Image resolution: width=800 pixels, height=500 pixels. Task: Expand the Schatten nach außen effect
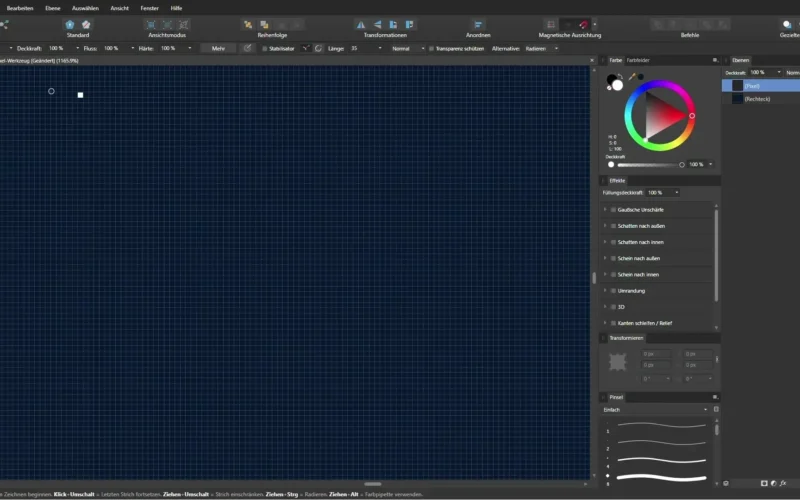coord(605,226)
